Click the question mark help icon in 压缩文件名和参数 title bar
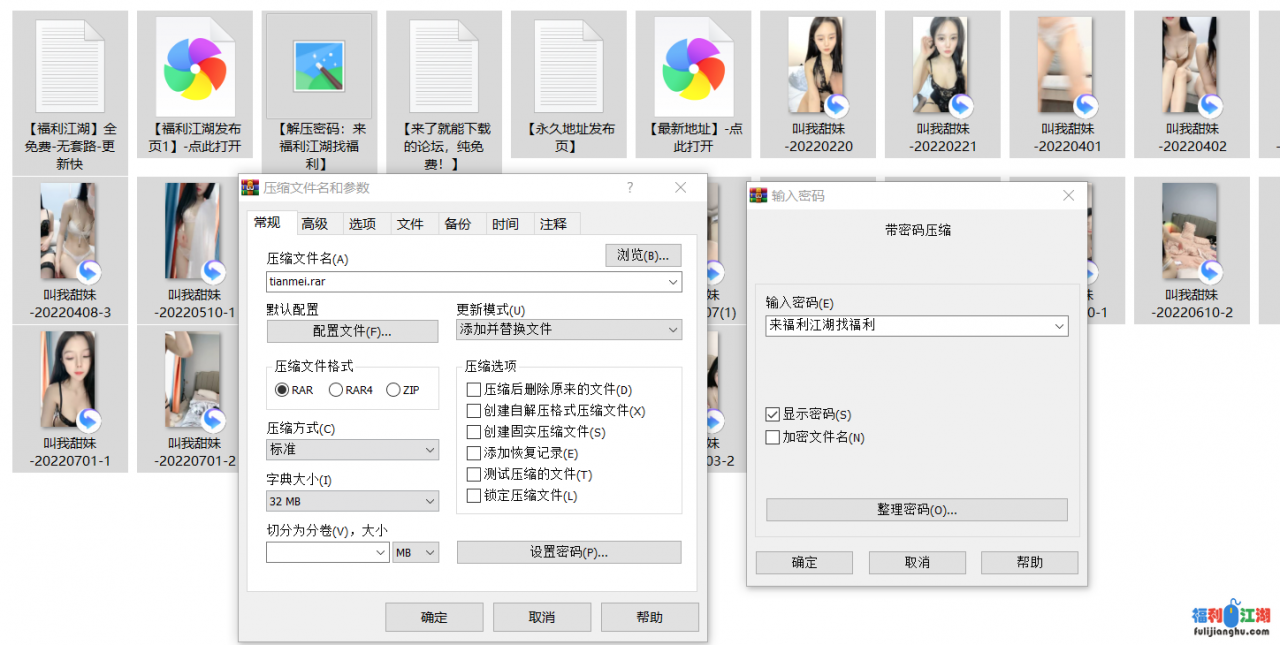The width and height of the screenshot is (1280, 645). (x=630, y=187)
